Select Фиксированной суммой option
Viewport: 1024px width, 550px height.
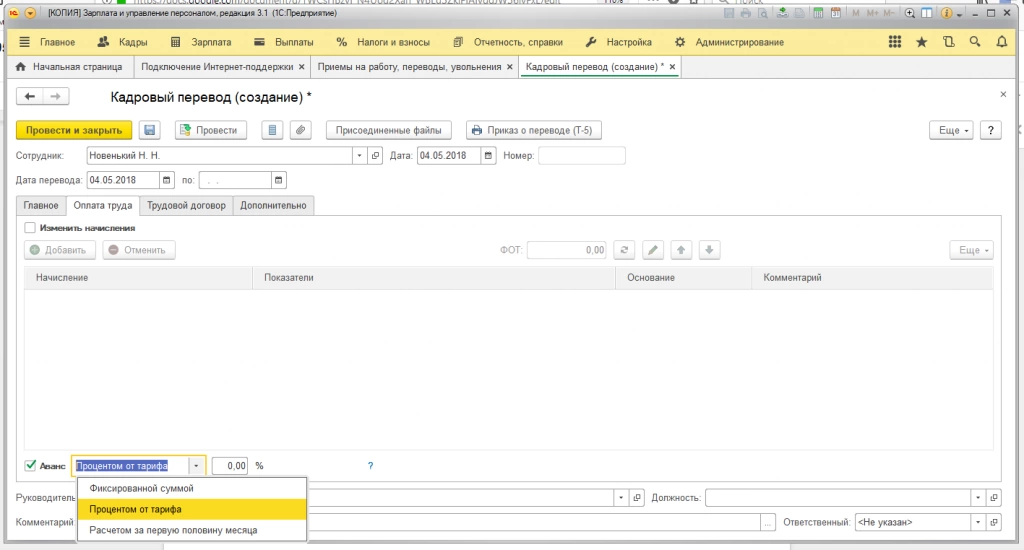click(191, 488)
